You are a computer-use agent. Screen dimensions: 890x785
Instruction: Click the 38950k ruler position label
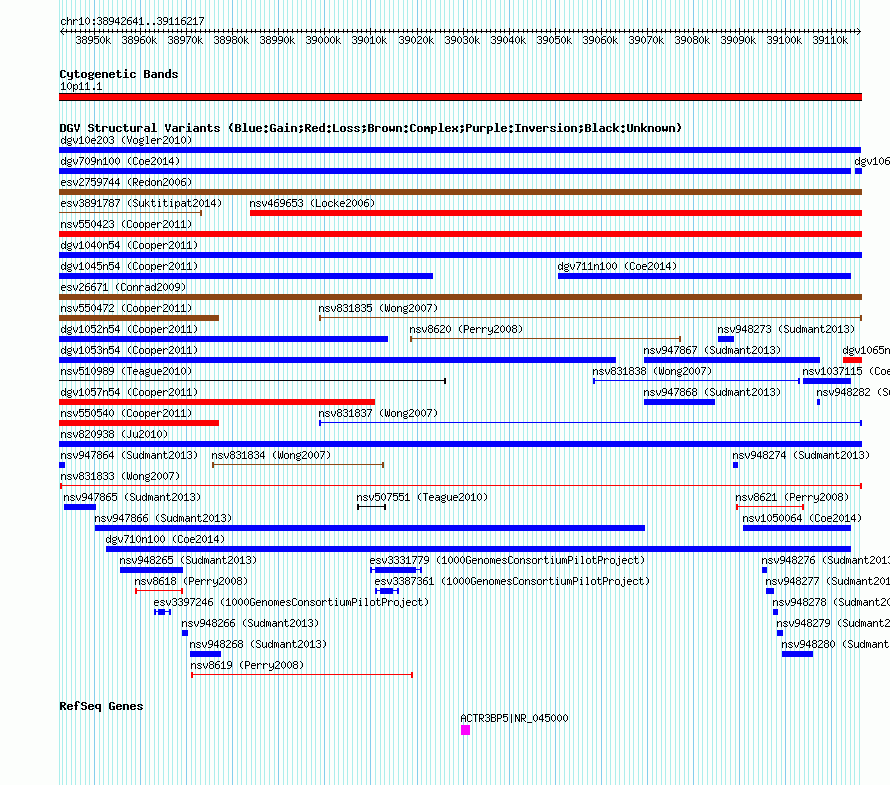click(x=93, y=40)
